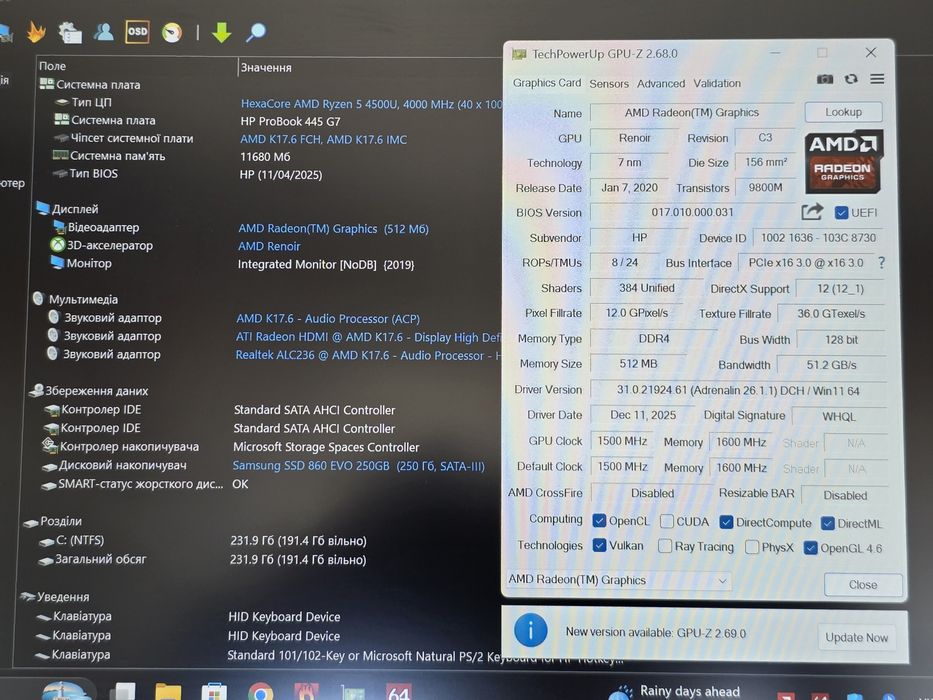Switch to the Advanced tab
Image resolution: width=933 pixels, height=700 pixels.
point(660,83)
